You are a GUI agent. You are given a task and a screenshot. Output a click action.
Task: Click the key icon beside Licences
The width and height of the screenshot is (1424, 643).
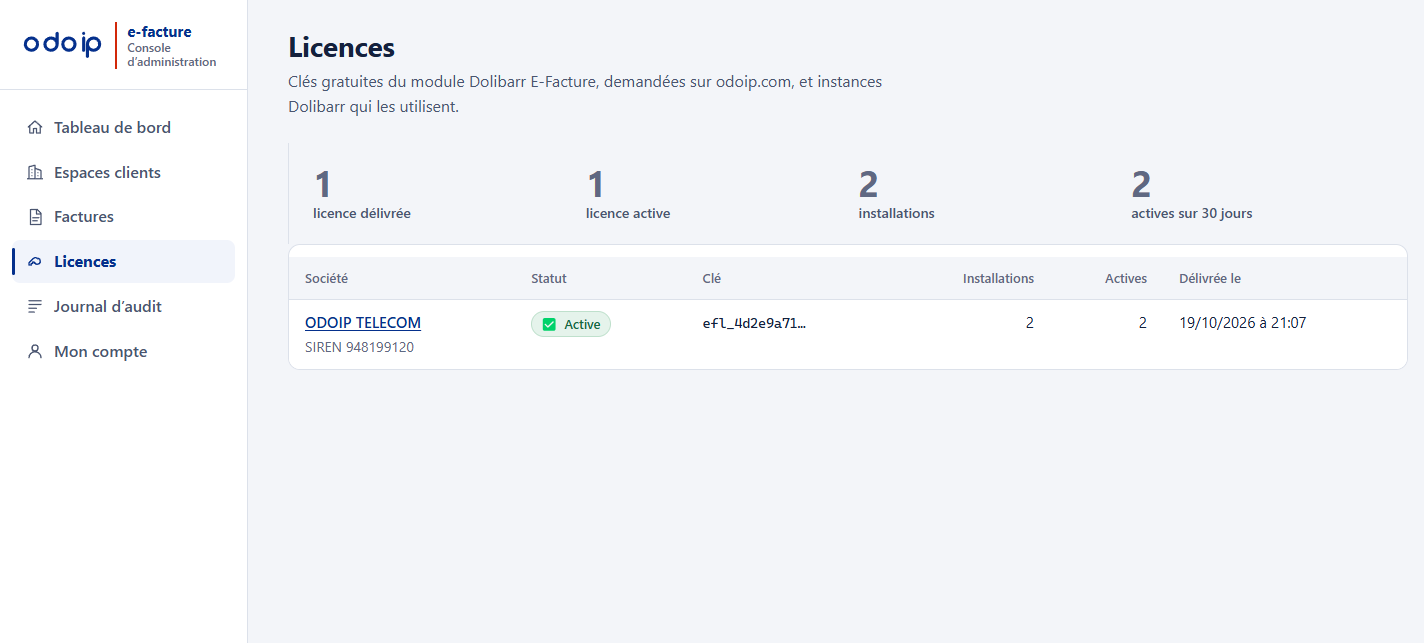coord(35,262)
